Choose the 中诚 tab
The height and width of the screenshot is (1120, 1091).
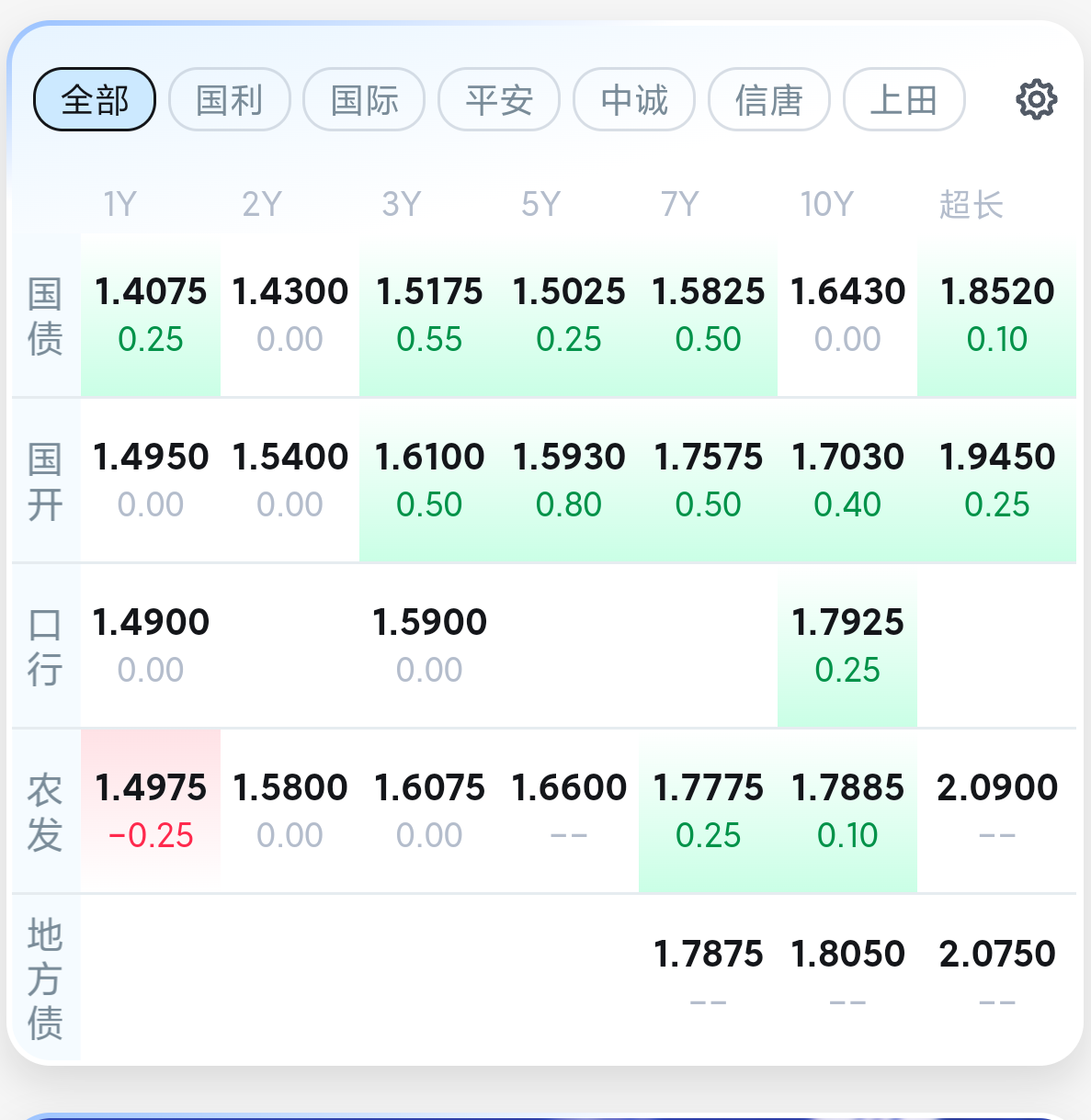pos(634,99)
